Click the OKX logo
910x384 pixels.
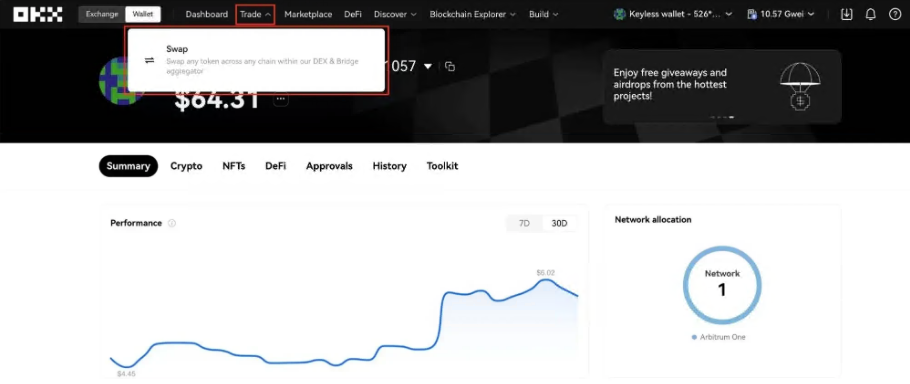[38, 15]
